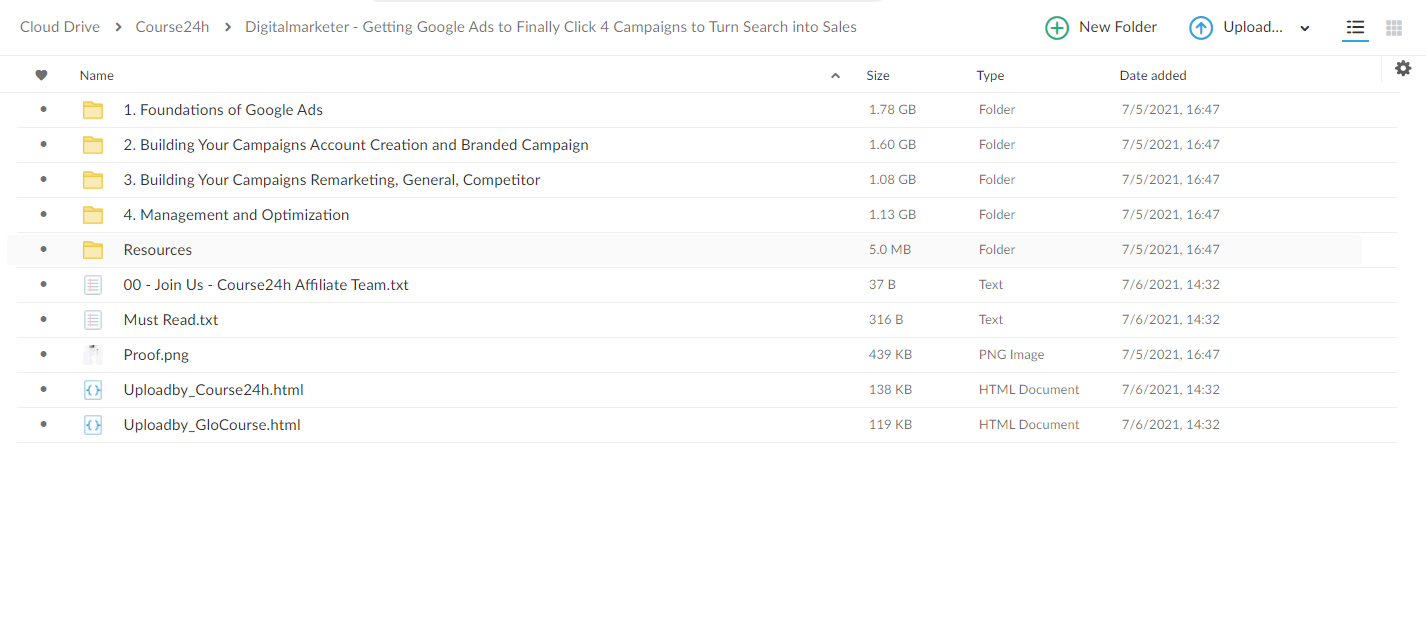Click the 138 KB size value

tap(890, 390)
